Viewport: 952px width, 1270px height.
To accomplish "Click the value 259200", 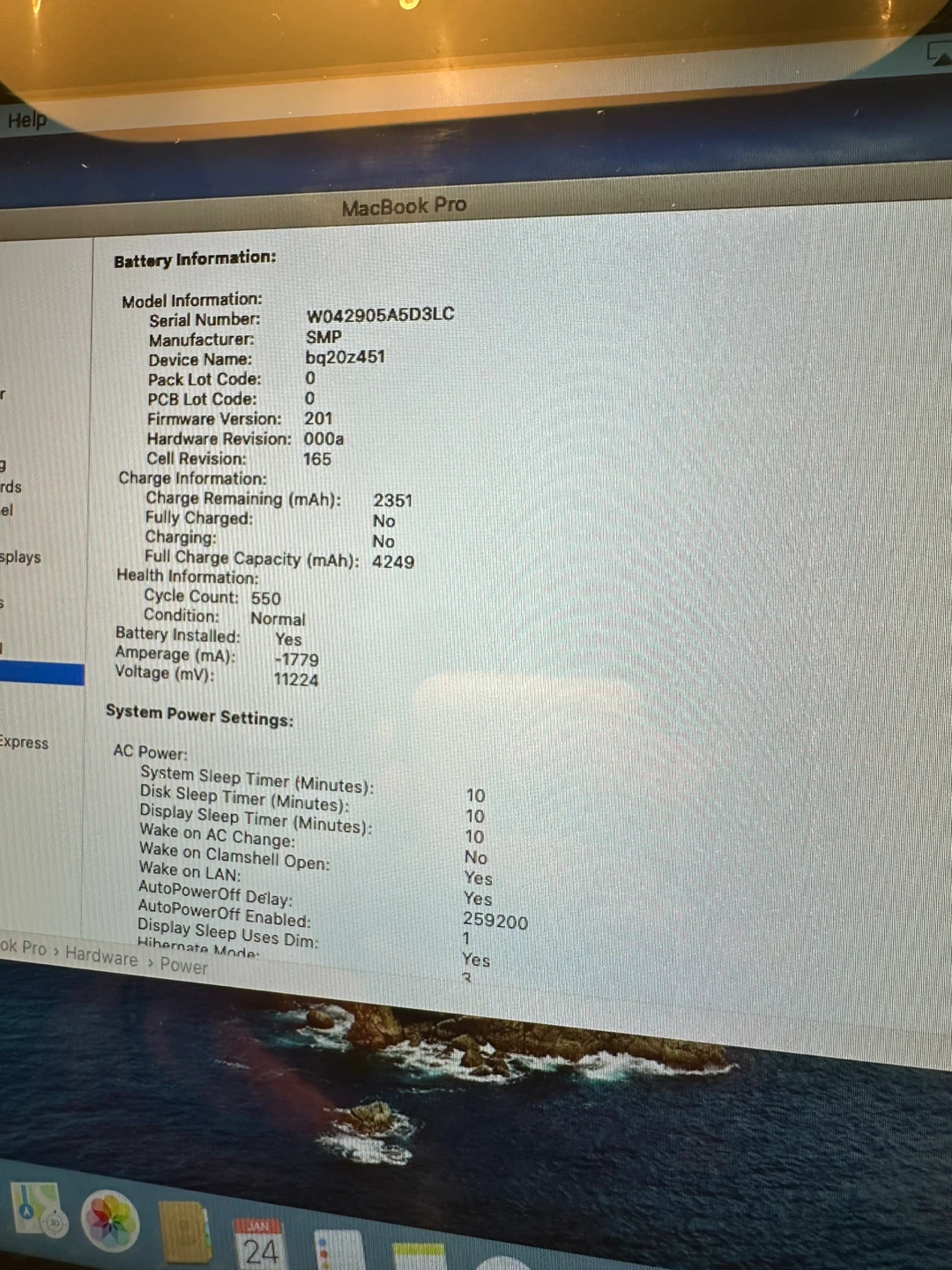I will click(495, 921).
